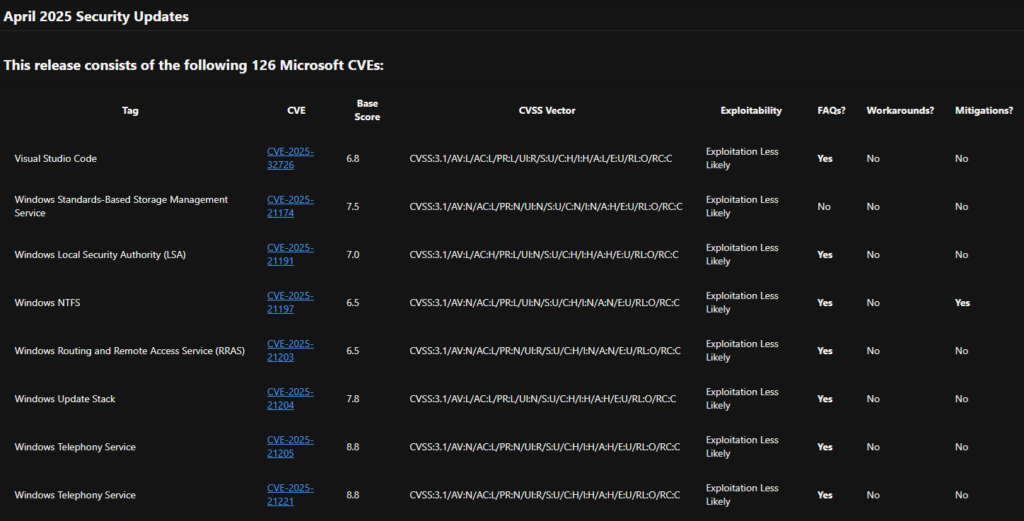Click Workarounds No in Windows Update Stack row
1024x521 pixels.
click(x=873, y=399)
